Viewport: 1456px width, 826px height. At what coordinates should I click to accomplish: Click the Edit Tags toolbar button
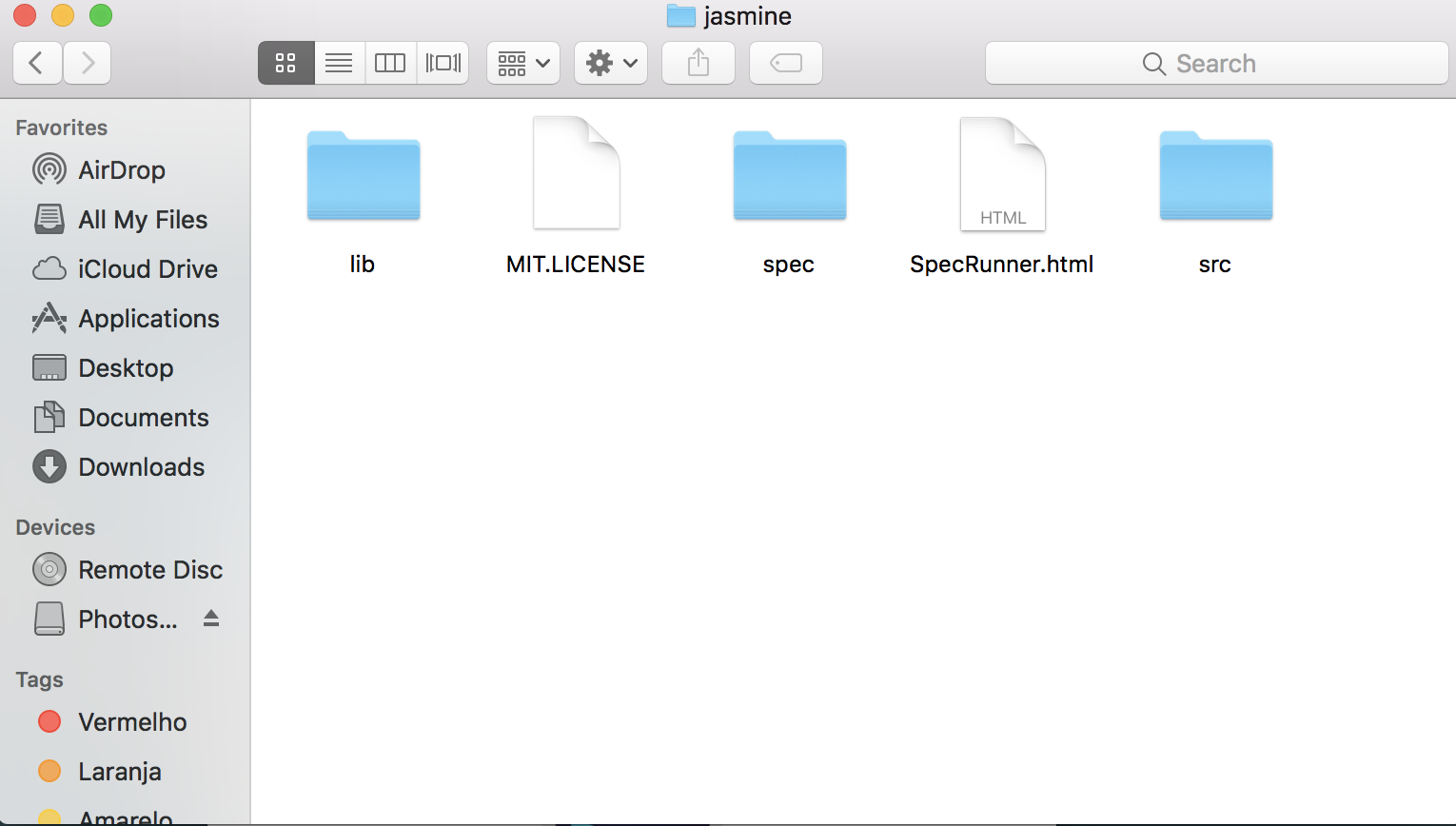click(x=786, y=63)
